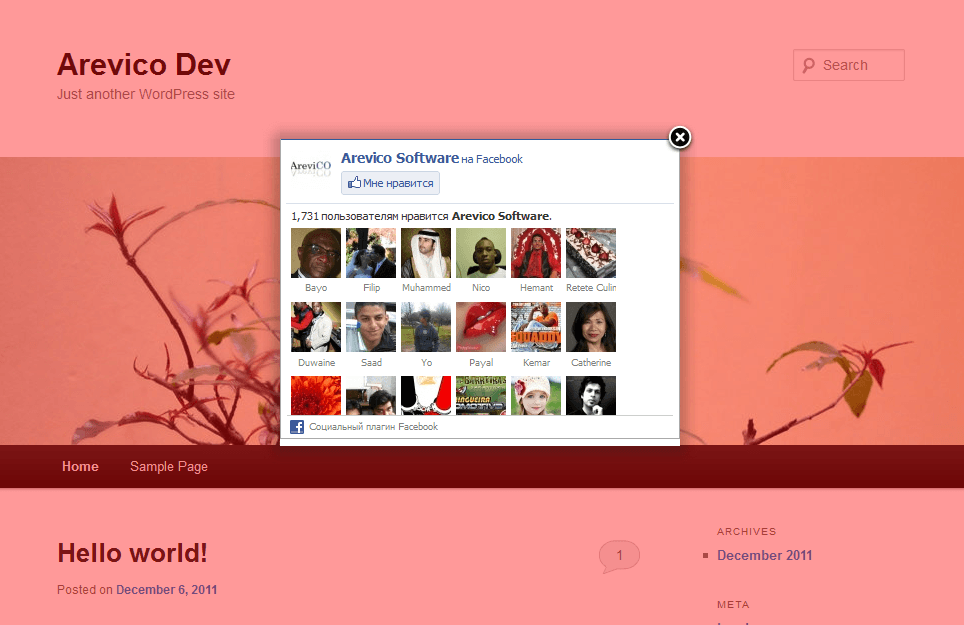Click the 'Just another WordPress site' tagline

coord(146,94)
